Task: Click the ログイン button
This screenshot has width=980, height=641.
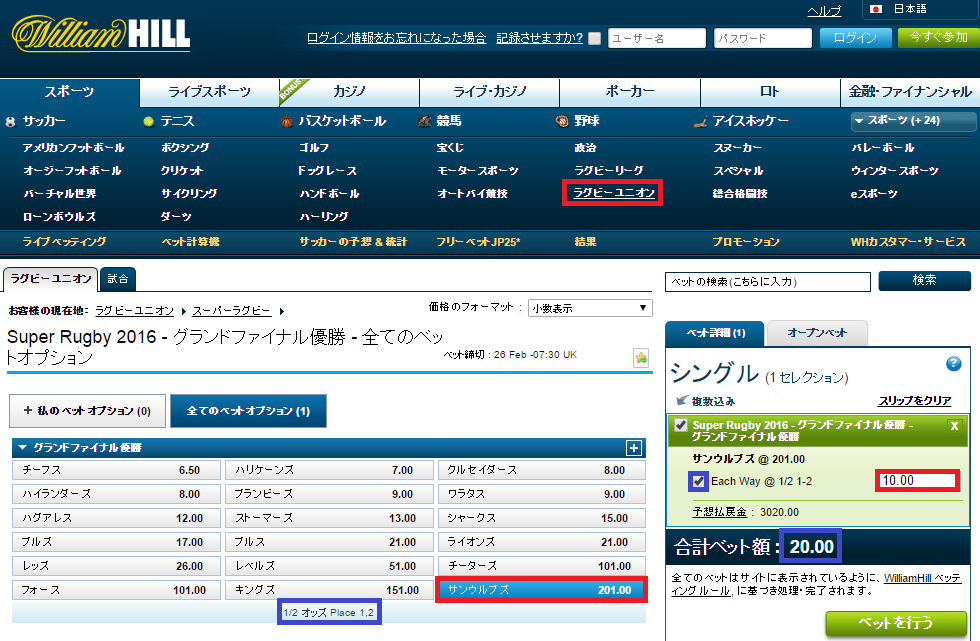Action: 856,38
